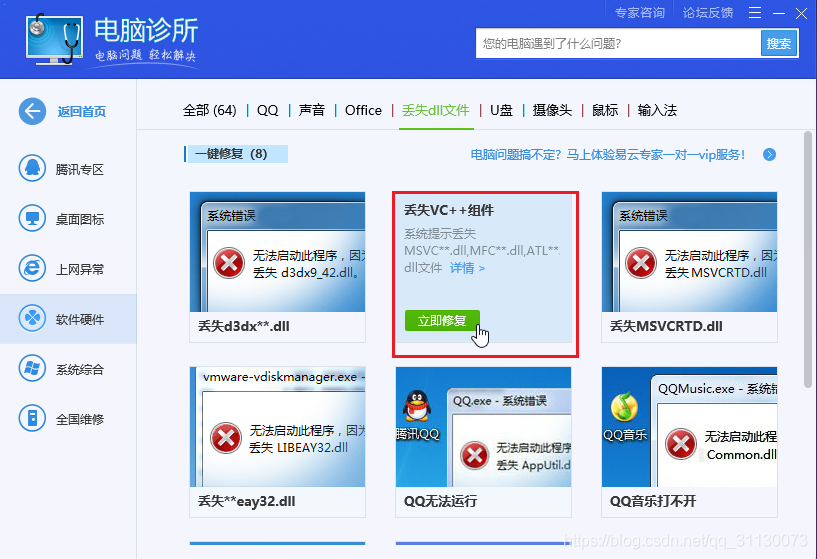Select the 全国维修 sidebar icon

tap(32, 419)
